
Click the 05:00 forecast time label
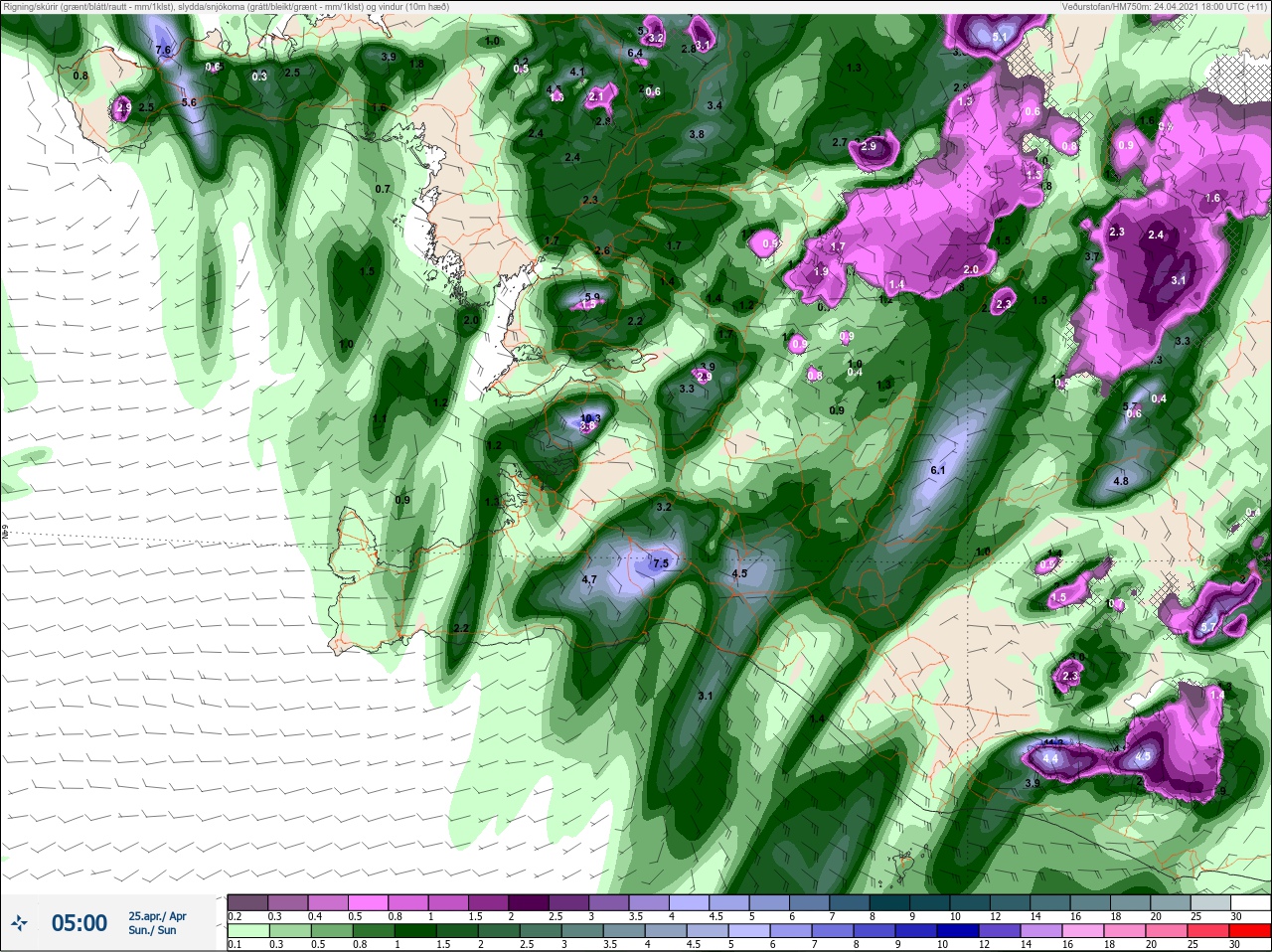click(79, 923)
